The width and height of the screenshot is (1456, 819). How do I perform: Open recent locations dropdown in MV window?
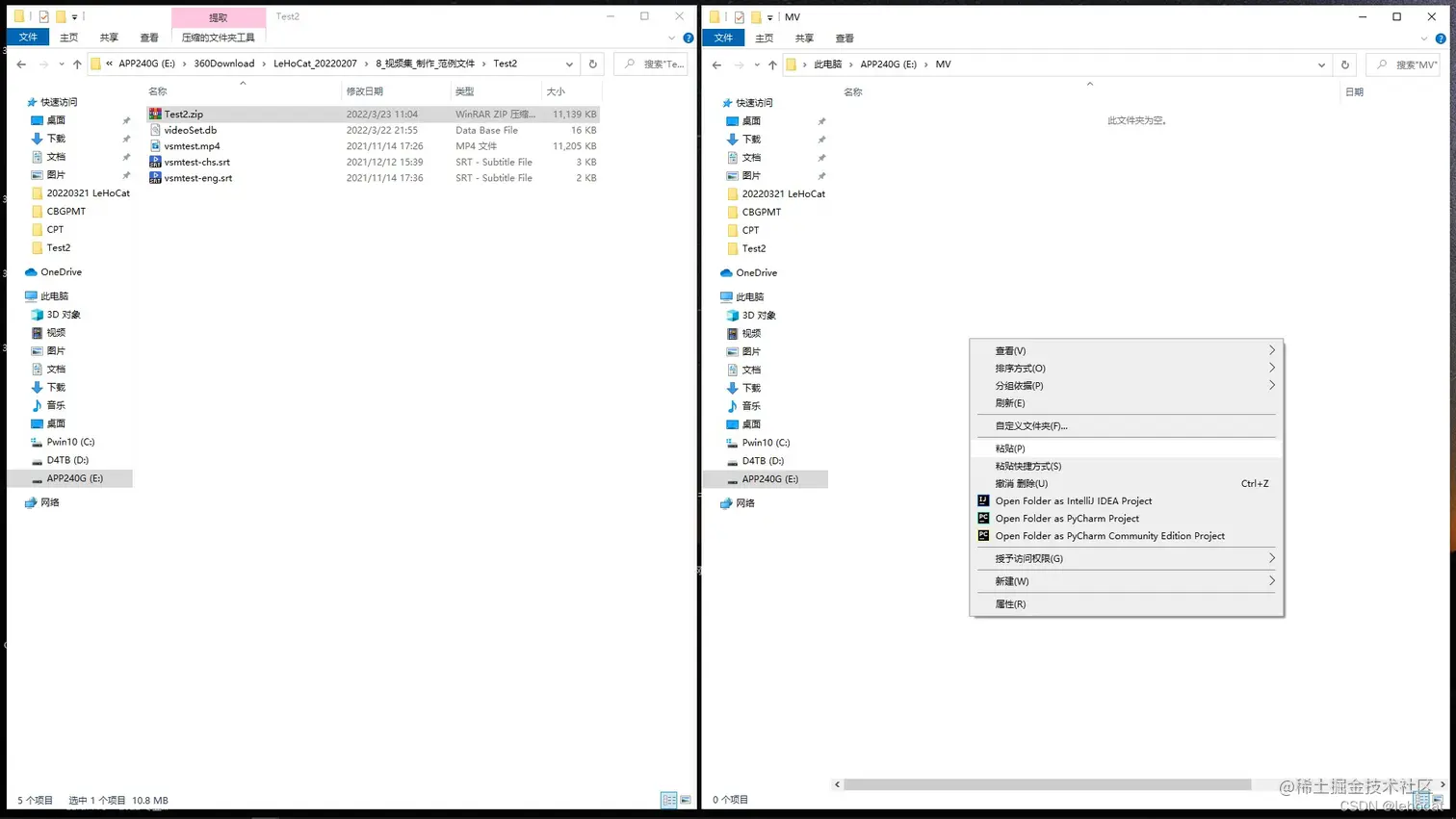757,65
